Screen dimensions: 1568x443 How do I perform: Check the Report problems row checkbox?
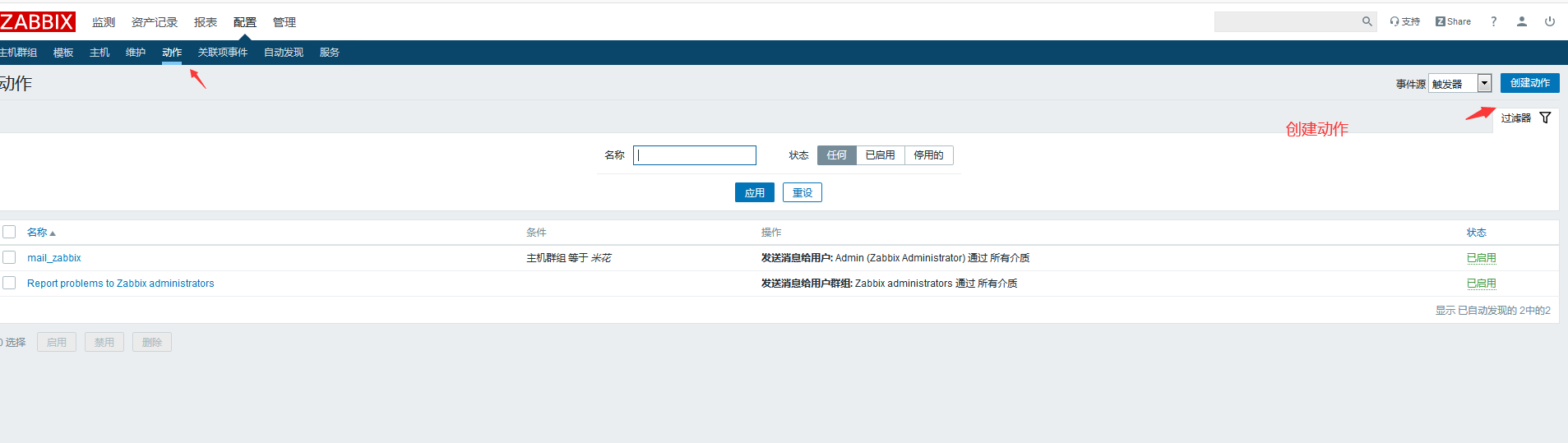click(9, 284)
